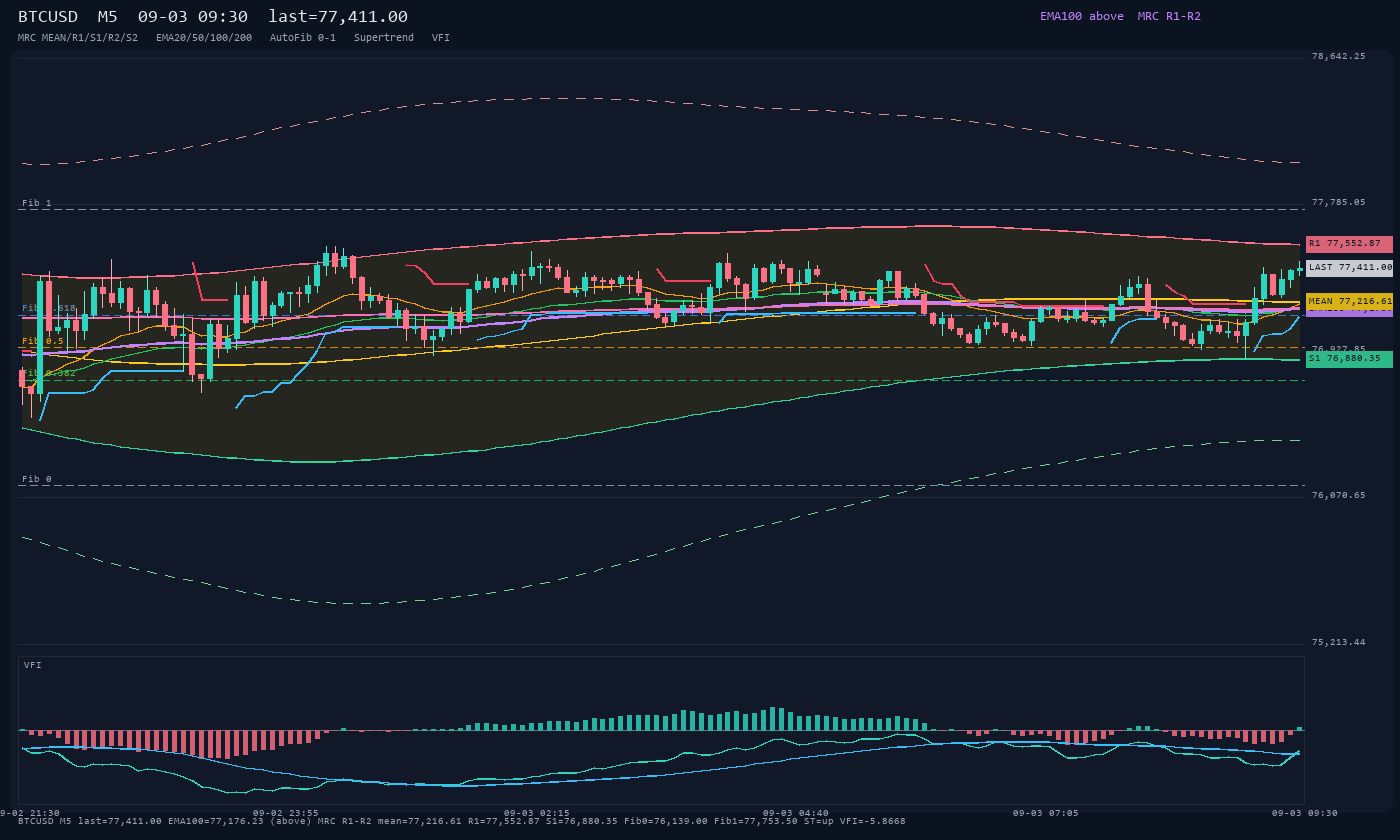Viewport: 1400px width, 840px height.
Task: Click the BTCUSD symbol title
Action: tap(48, 17)
